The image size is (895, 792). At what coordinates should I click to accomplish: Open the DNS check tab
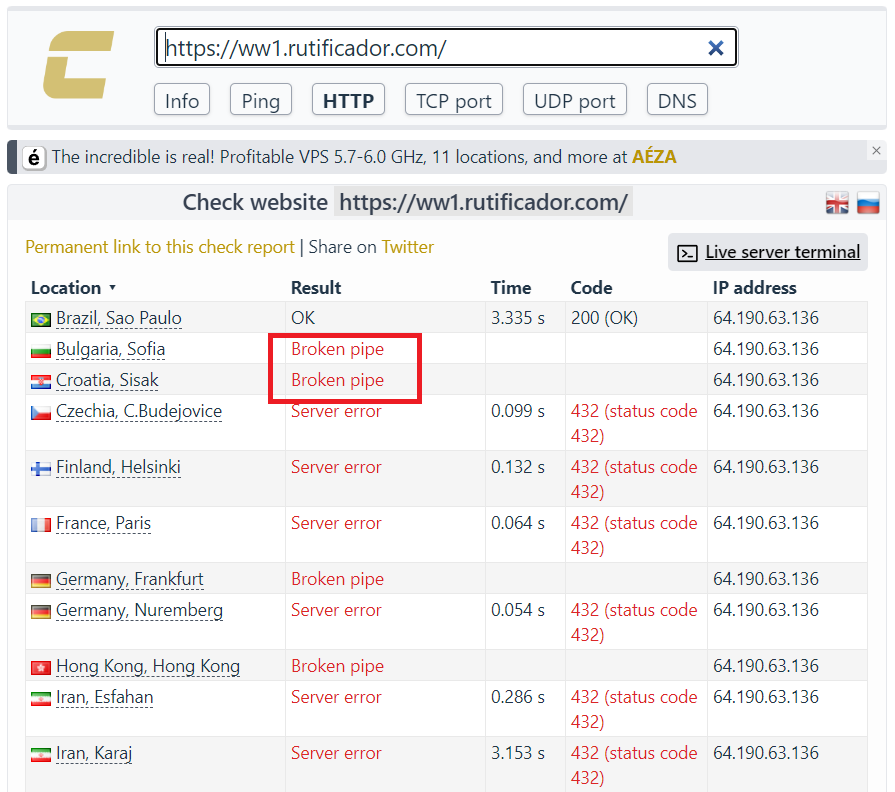pos(677,100)
